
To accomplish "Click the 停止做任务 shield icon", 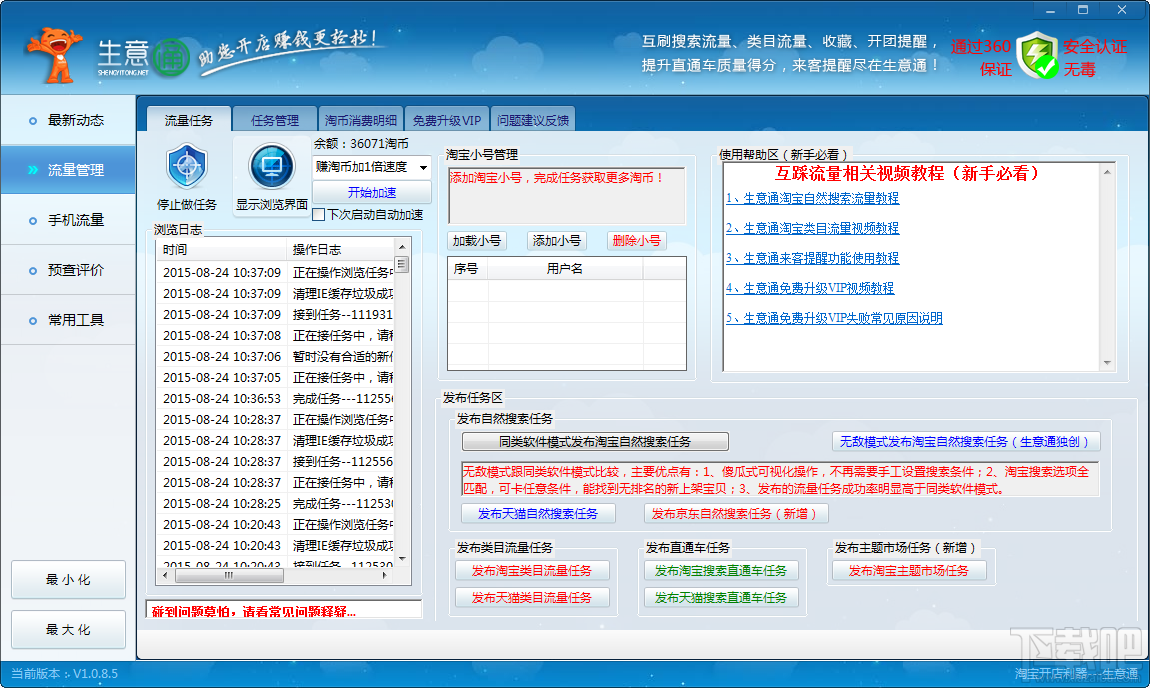I will 187,166.
